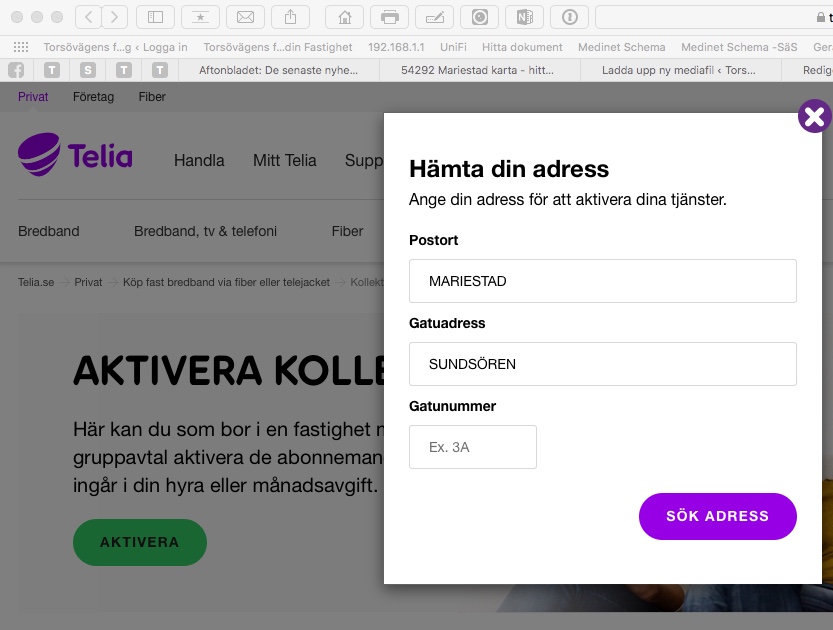
Task: Switch to the Aftonbladet tab
Action: pos(279,70)
